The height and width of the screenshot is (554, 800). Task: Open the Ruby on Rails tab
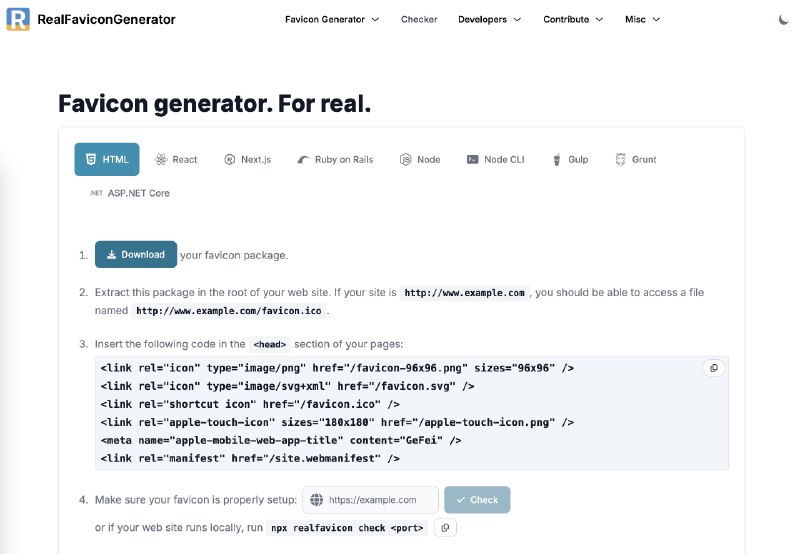335,160
